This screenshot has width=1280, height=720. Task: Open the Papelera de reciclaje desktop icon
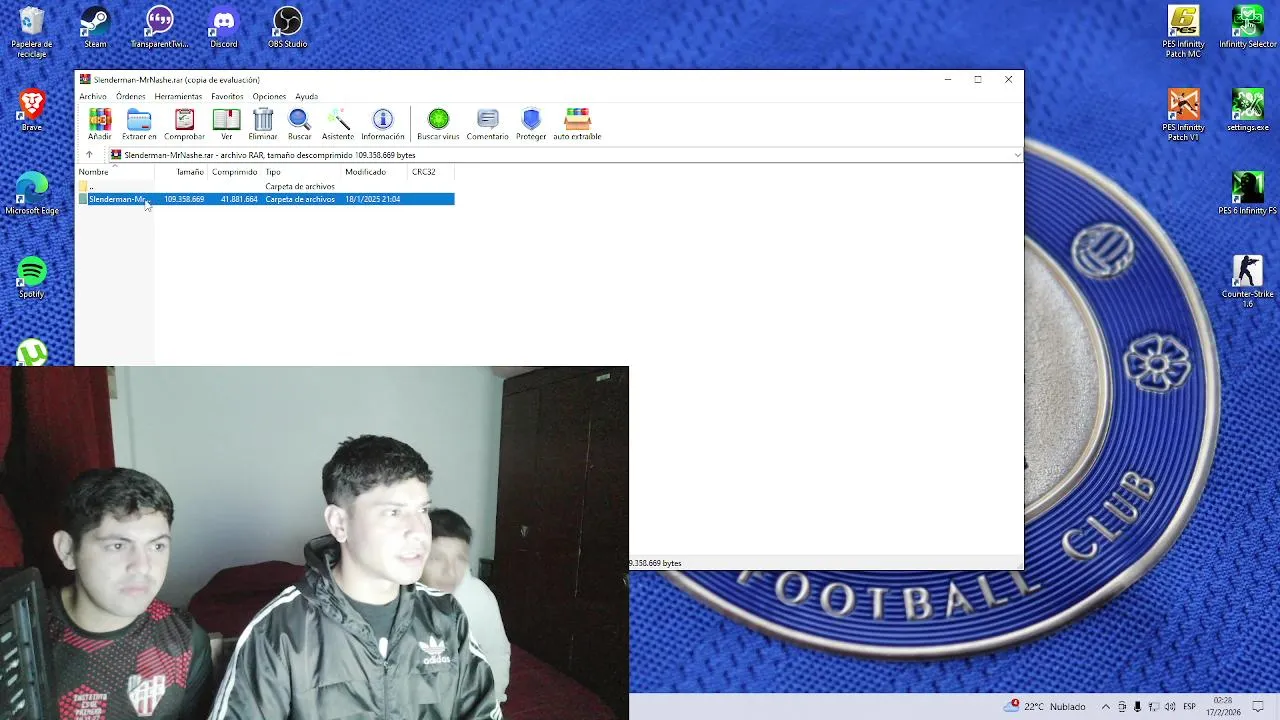coord(32,33)
